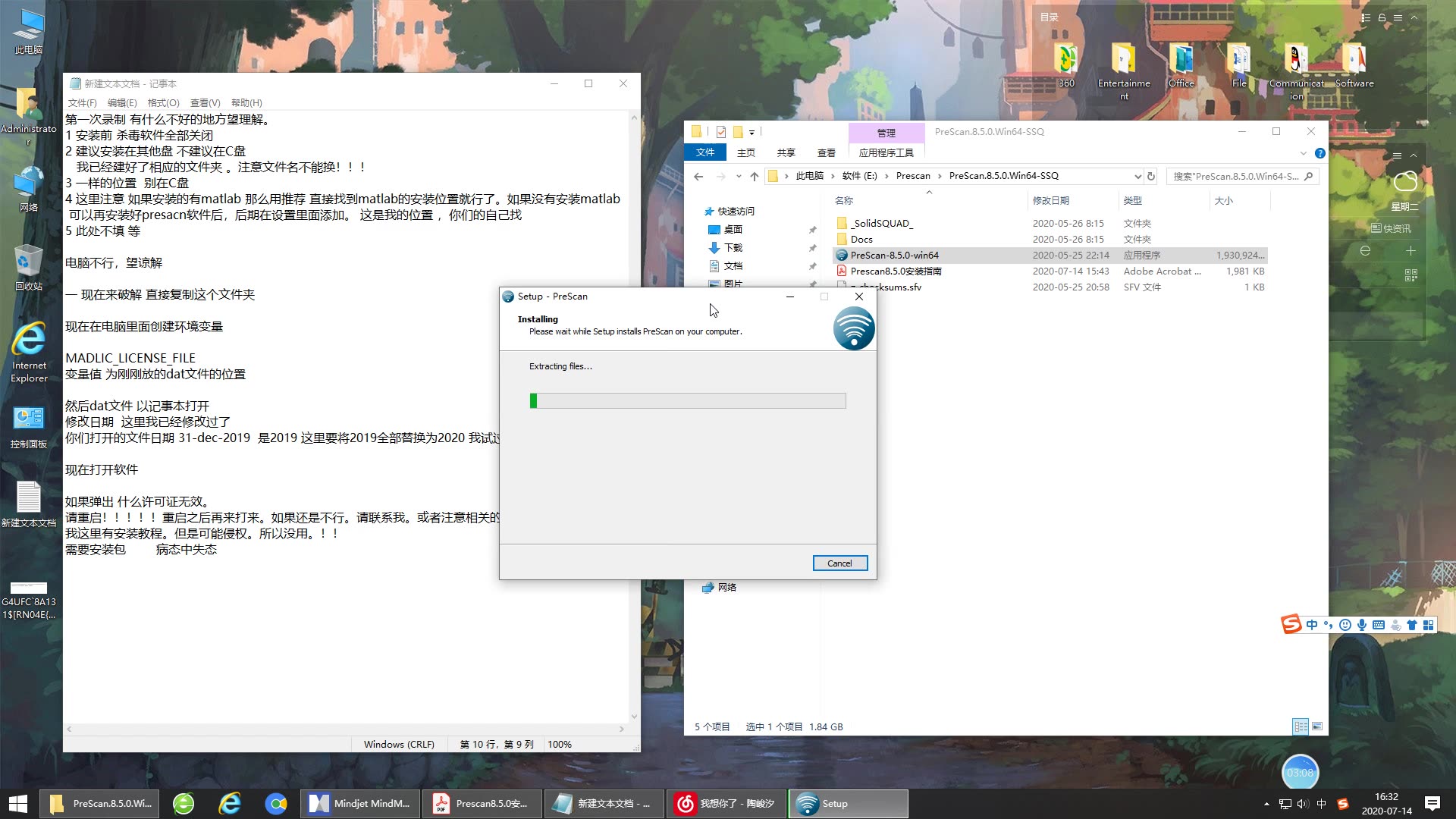Open the music player taskbar item 我想你了
This screenshot has width=1456, height=819.
pos(726,804)
